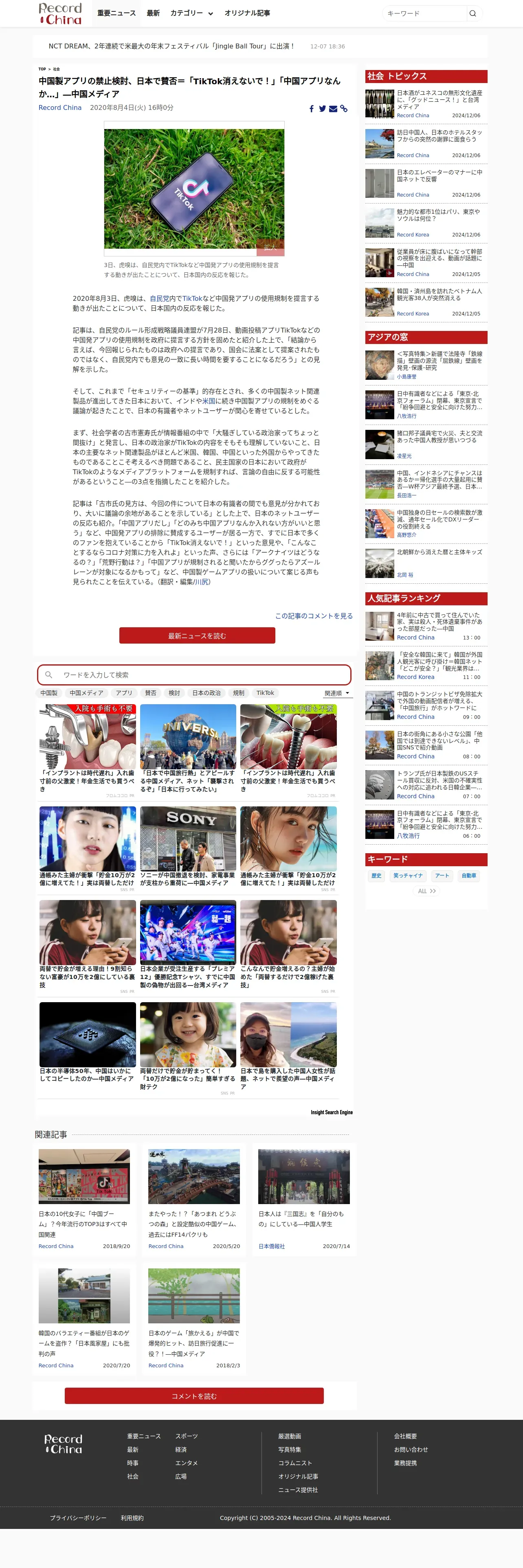
Task: Select the 中国製 search tag
Action: coord(49,693)
